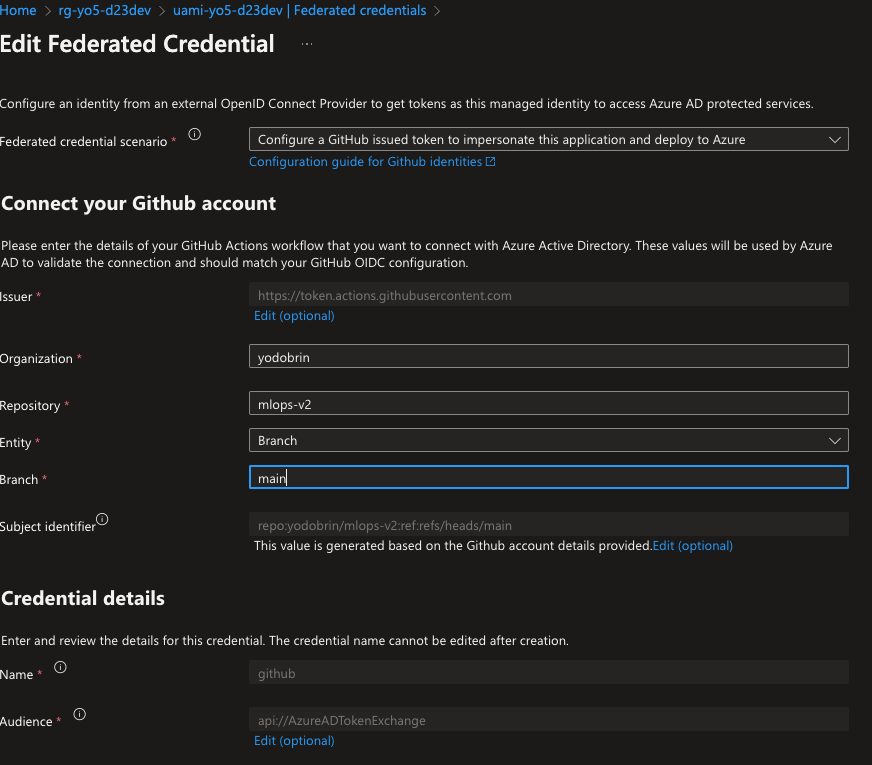The width and height of the screenshot is (872, 765).
Task: Click Edit (optional) beside Subject identifier note
Action: [692, 546]
